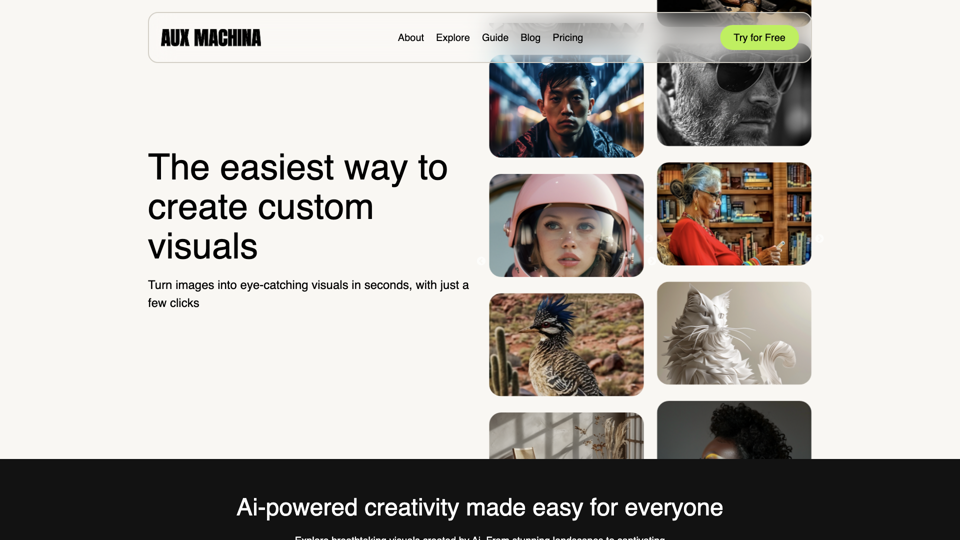View the Pricing page
This screenshot has height=540, width=960.
568,37
